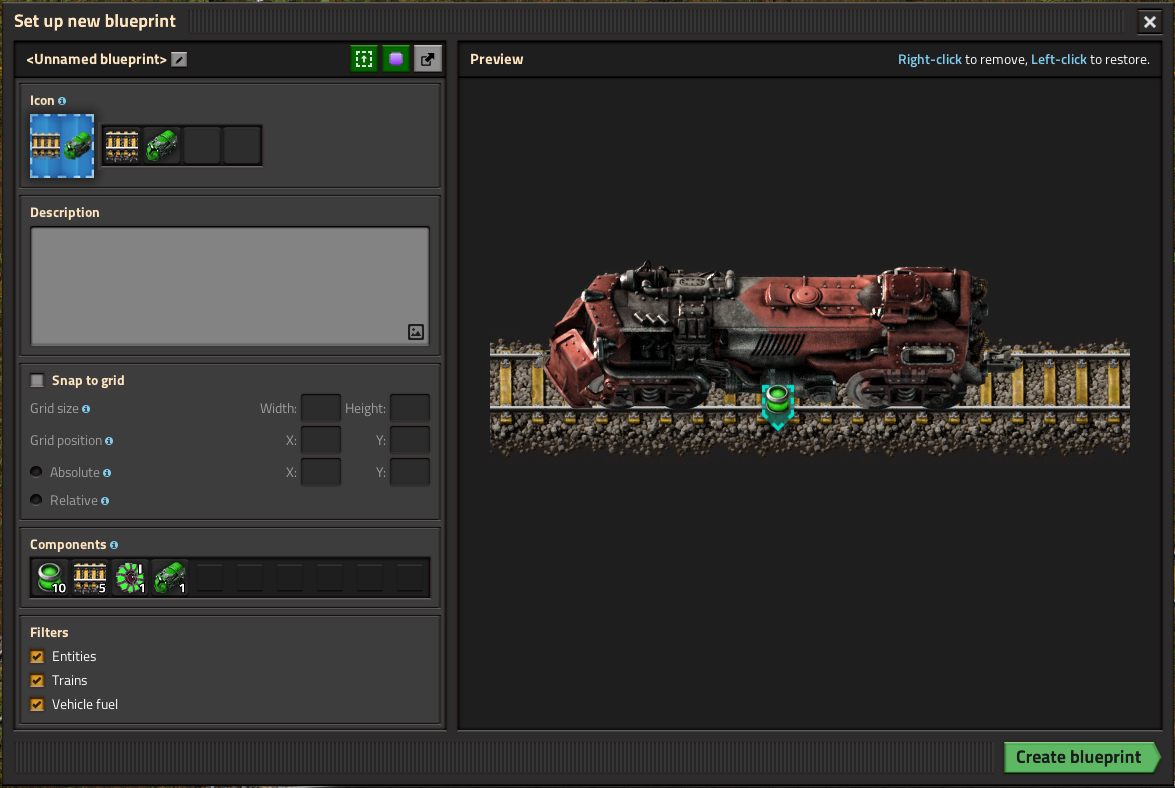Click the first icon slot showing rail
1175x788 pixels.
click(121, 145)
